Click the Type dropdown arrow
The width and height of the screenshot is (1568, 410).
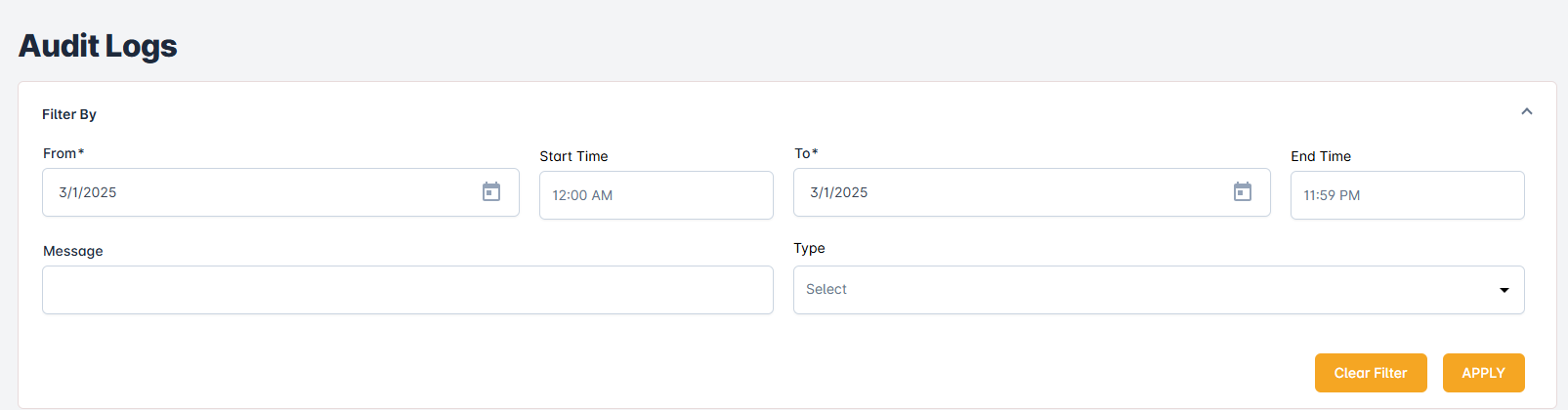pos(1504,290)
